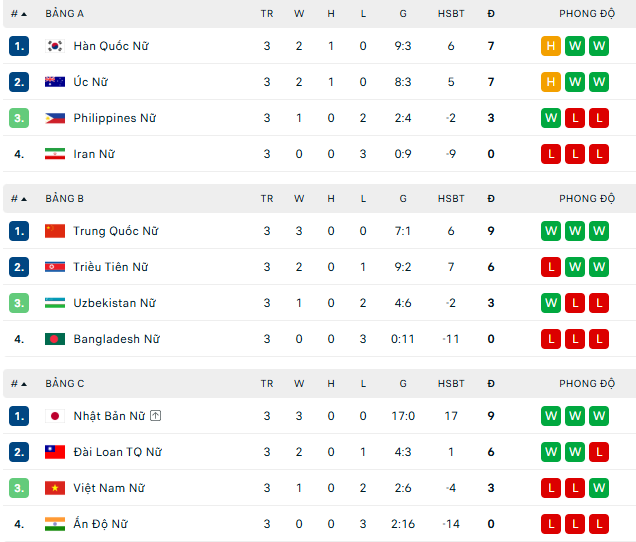This screenshot has width=636, height=542.
Task: Click the Australia flag icon
Action: point(55,82)
